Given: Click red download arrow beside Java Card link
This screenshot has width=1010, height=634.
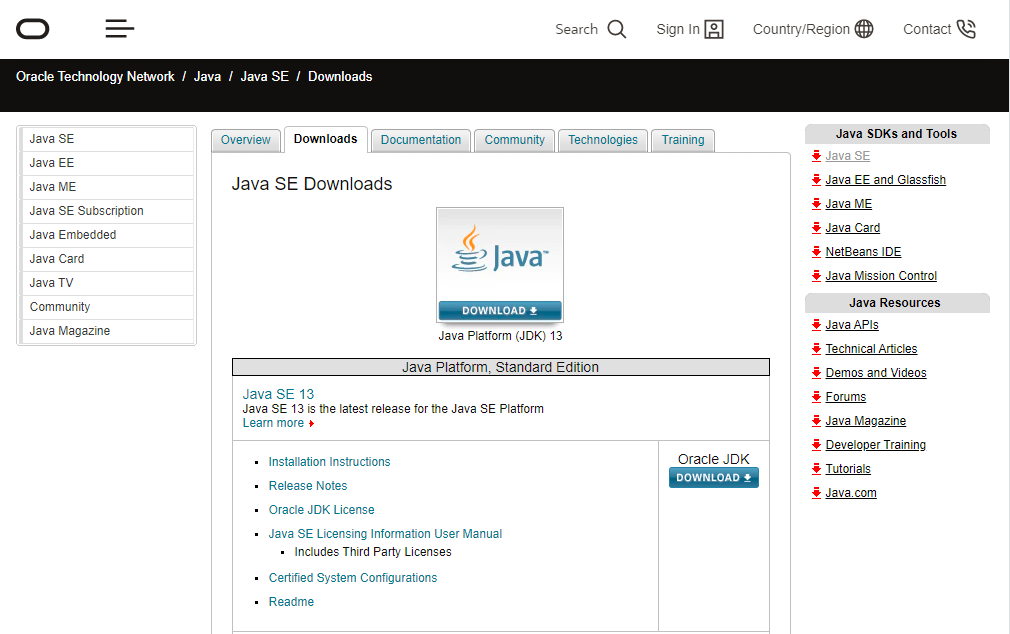Looking at the screenshot, I should pyautogui.click(x=816, y=227).
